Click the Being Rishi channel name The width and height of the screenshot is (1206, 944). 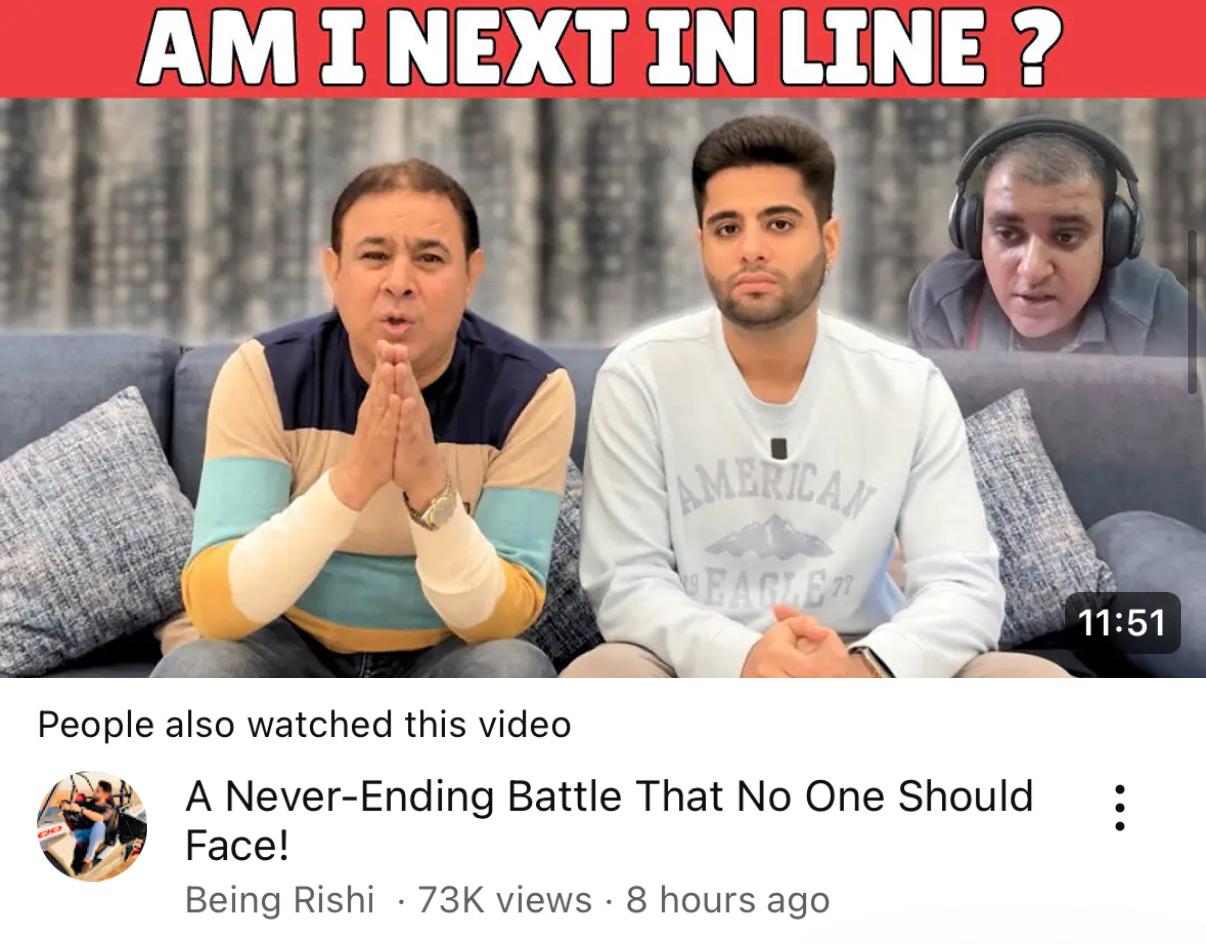[x=280, y=900]
